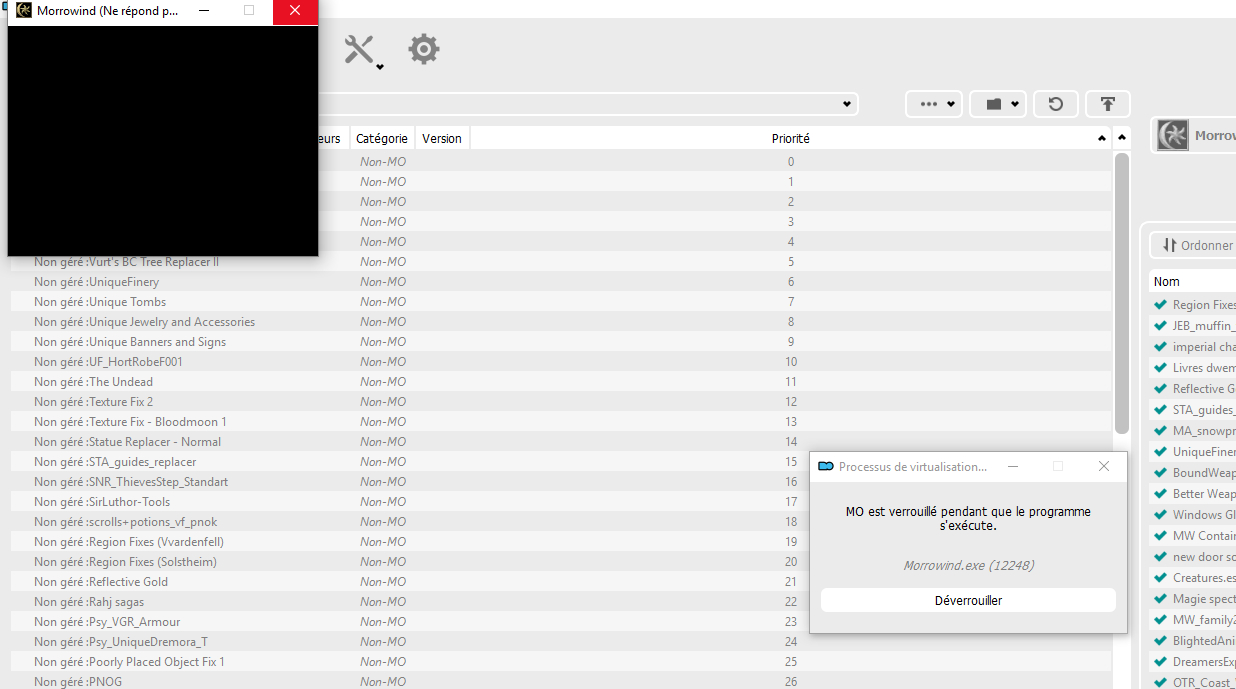Click the Version column header

[x=442, y=139]
